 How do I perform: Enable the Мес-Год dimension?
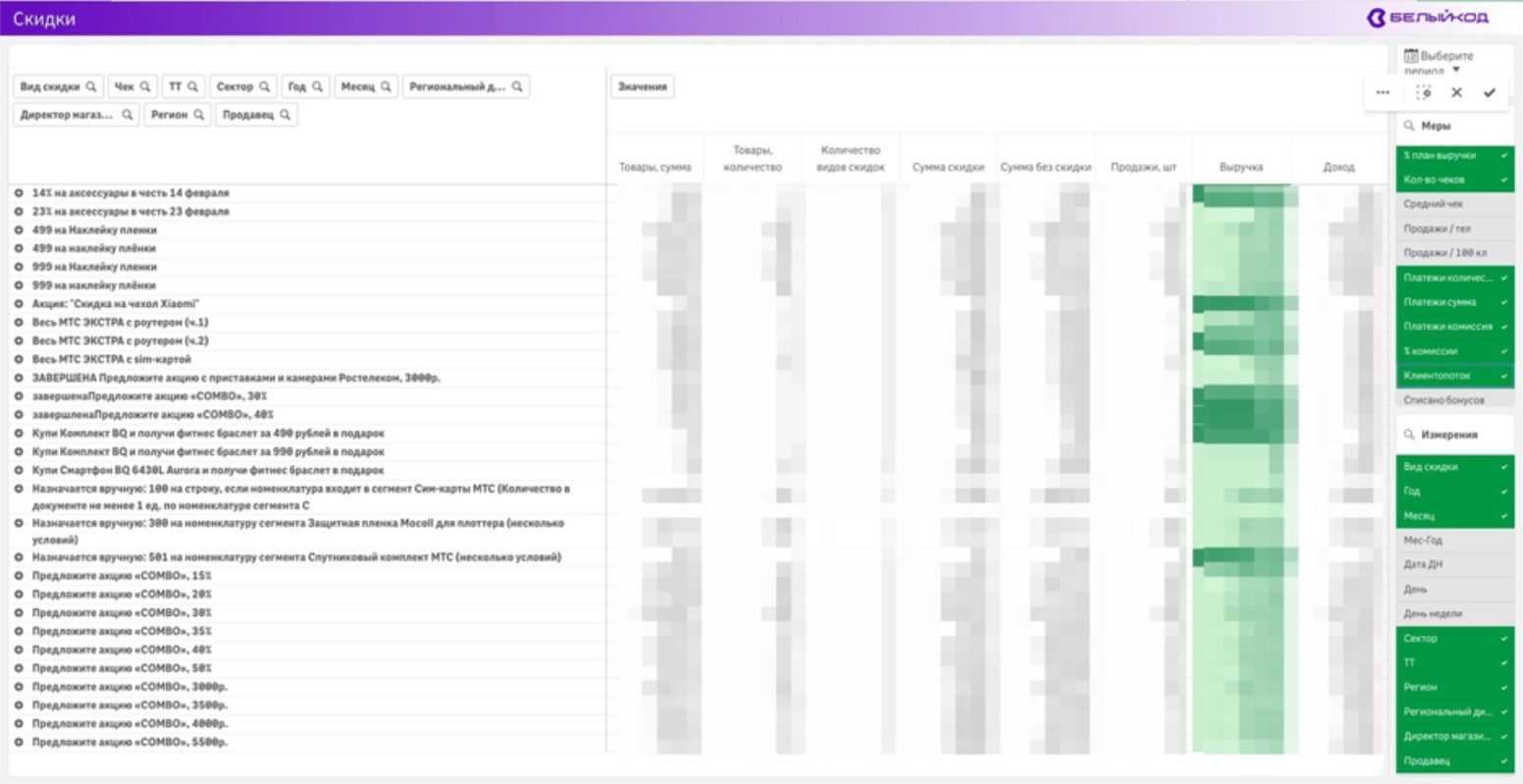[x=1455, y=541]
